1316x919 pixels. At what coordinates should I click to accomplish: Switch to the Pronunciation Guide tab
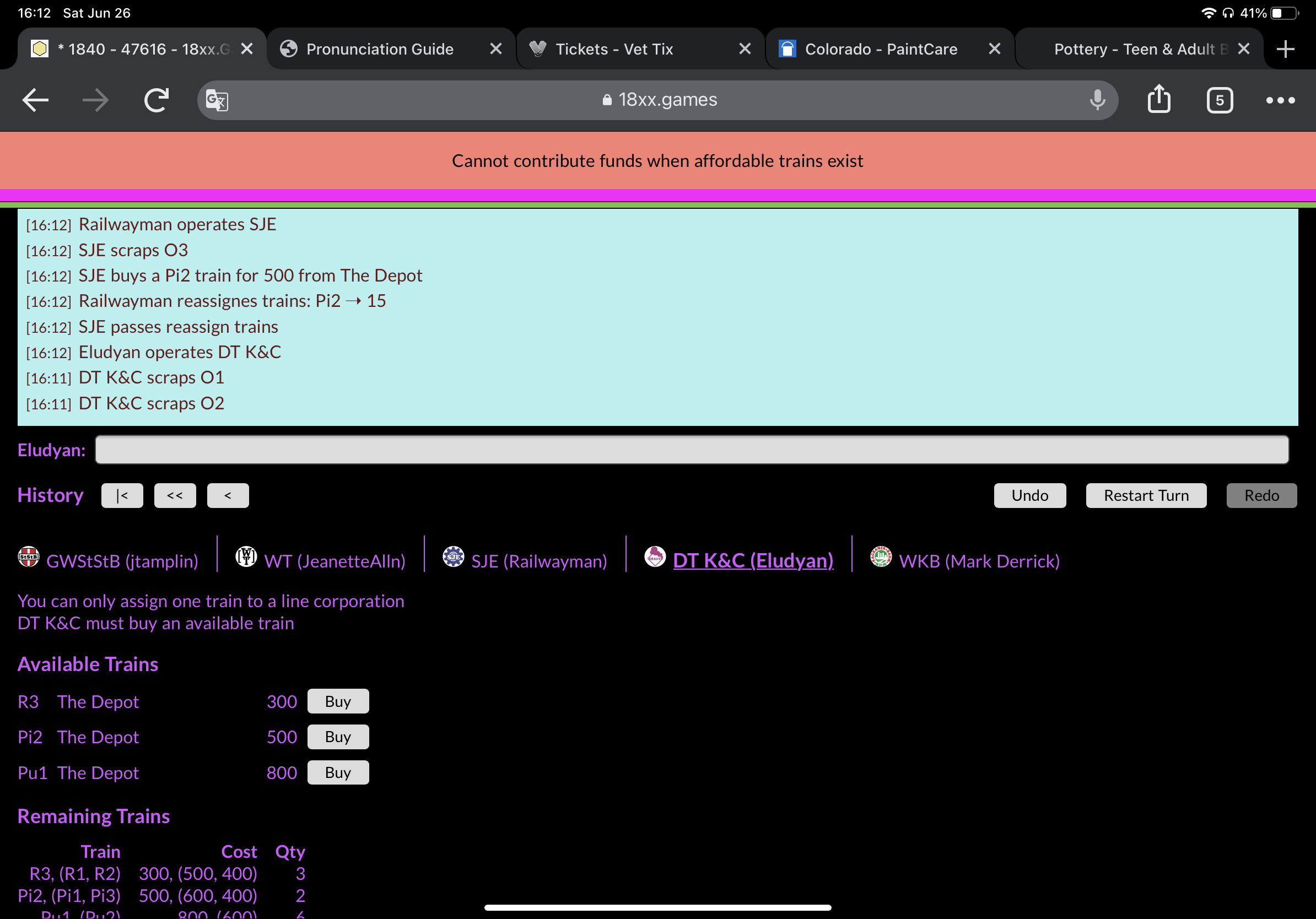pyautogui.click(x=380, y=48)
